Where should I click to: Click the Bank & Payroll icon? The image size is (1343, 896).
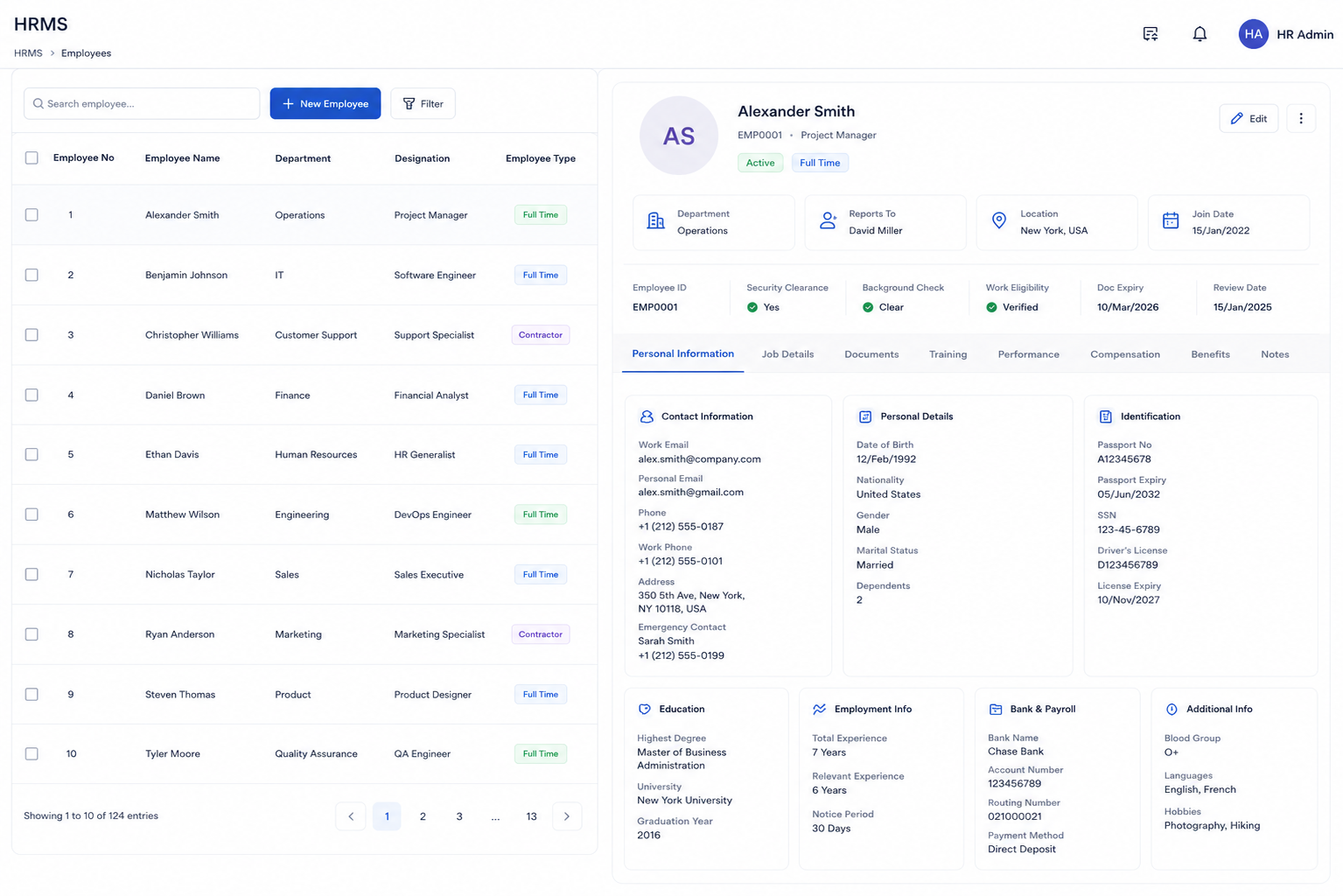click(996, 709)
